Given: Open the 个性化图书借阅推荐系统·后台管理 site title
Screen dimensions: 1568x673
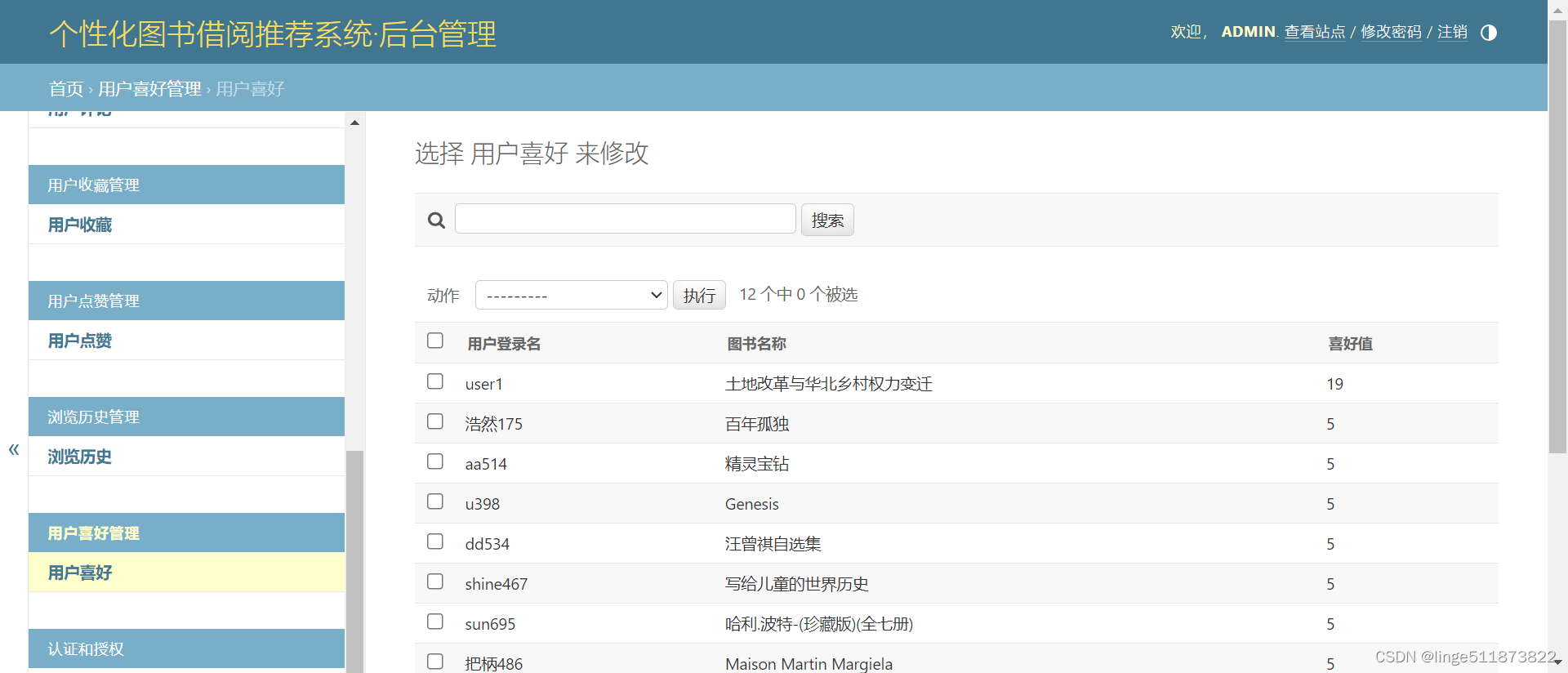Looking at the screenshot, I should coord(273,33).
